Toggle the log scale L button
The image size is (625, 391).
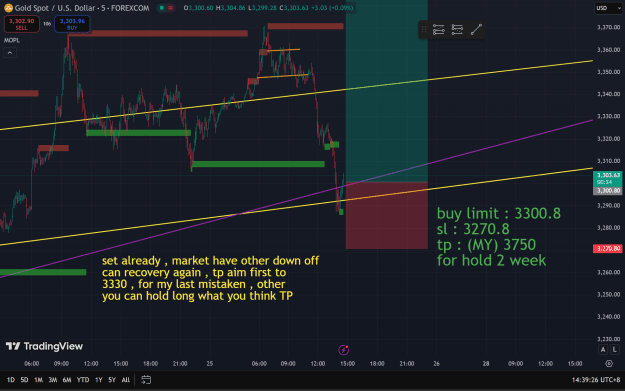pos(615,350)
